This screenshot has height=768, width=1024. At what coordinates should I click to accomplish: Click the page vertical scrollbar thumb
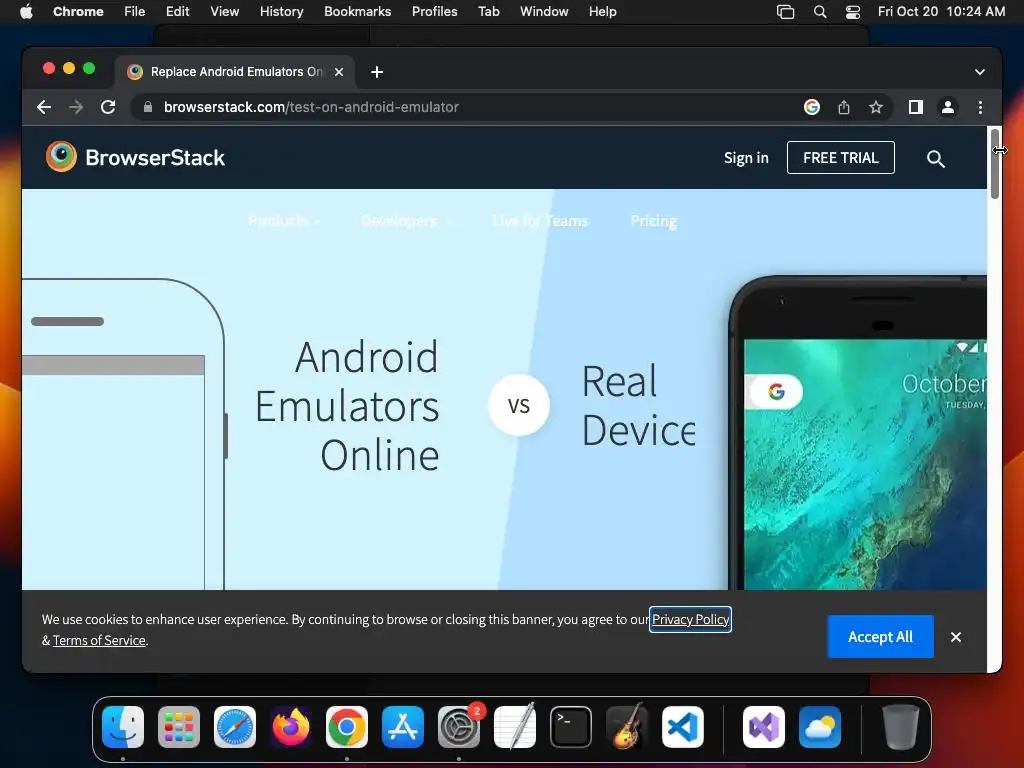pyautogui.click(x=995, y=163)
